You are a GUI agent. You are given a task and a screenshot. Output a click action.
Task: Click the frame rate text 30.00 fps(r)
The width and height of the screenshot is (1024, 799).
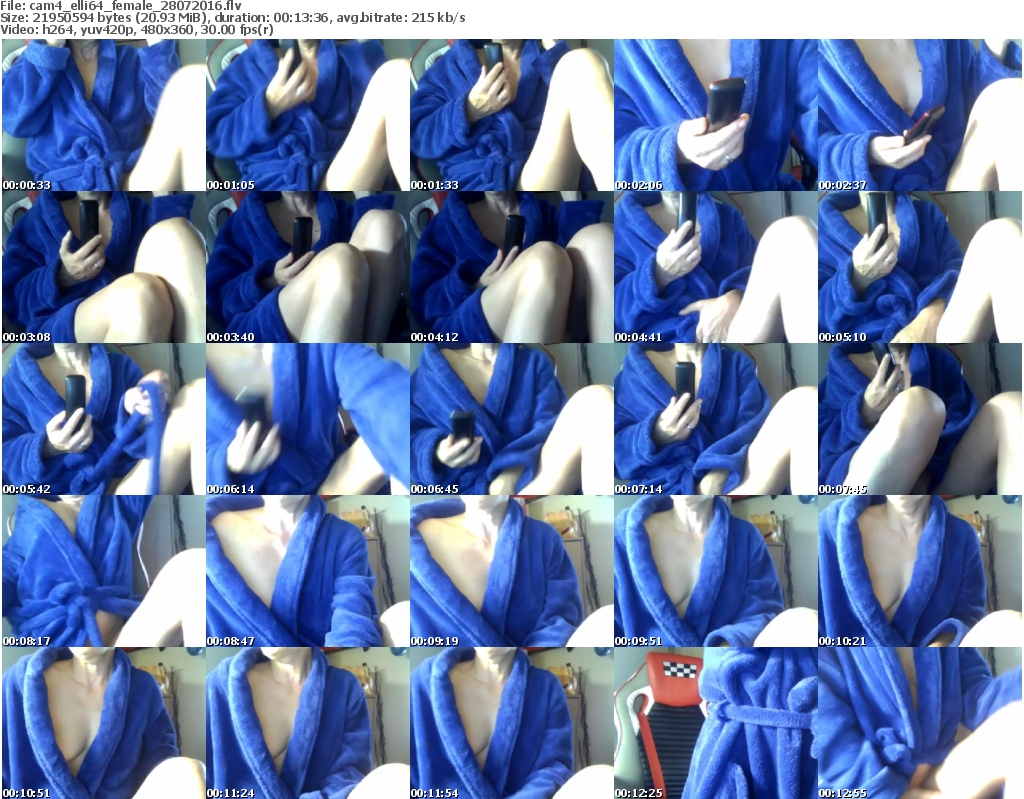pyautogui.click(x=238, y=29)
